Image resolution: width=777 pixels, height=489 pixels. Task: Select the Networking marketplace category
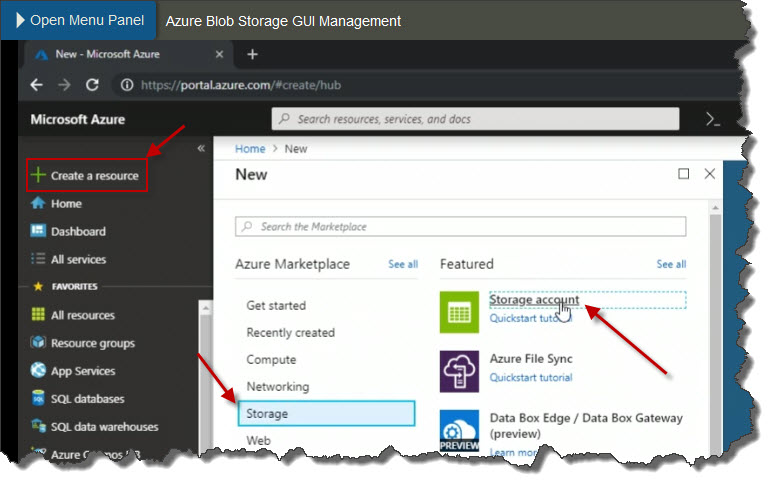pos(278,387)
